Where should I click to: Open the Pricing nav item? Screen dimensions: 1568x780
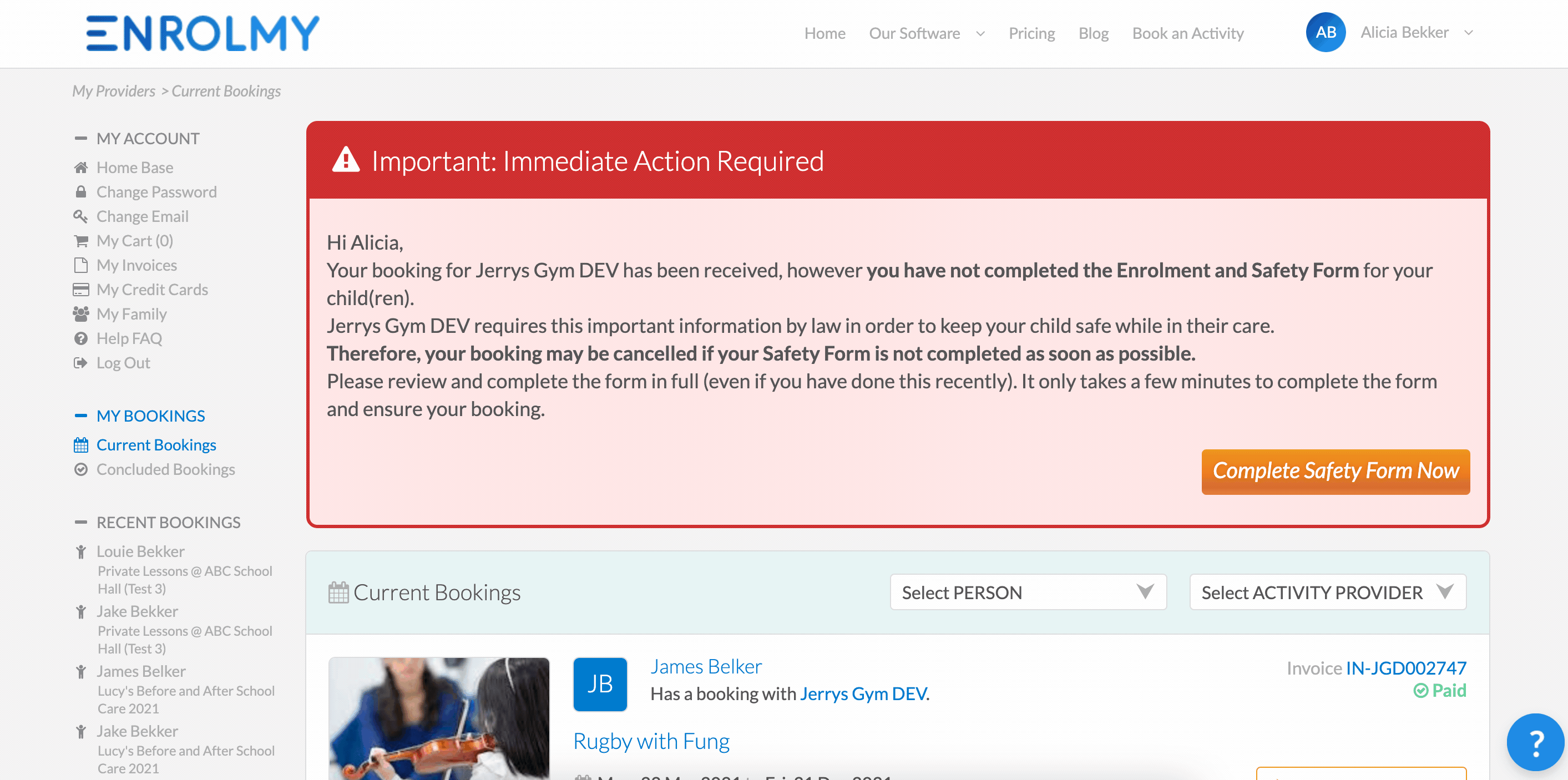coord(1031,33)
